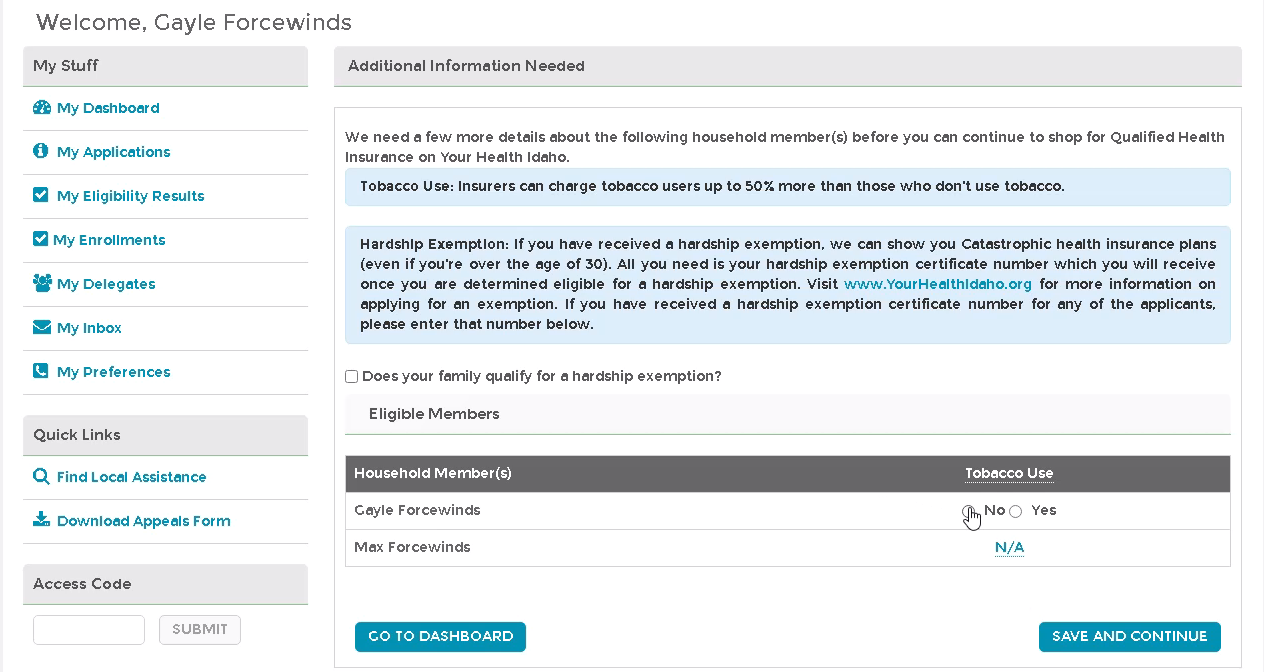Click the N/A link for Max Forcewinds
Viewport: 1264px width, 672px height.
pyautogui.click(x=1009, y=548)
